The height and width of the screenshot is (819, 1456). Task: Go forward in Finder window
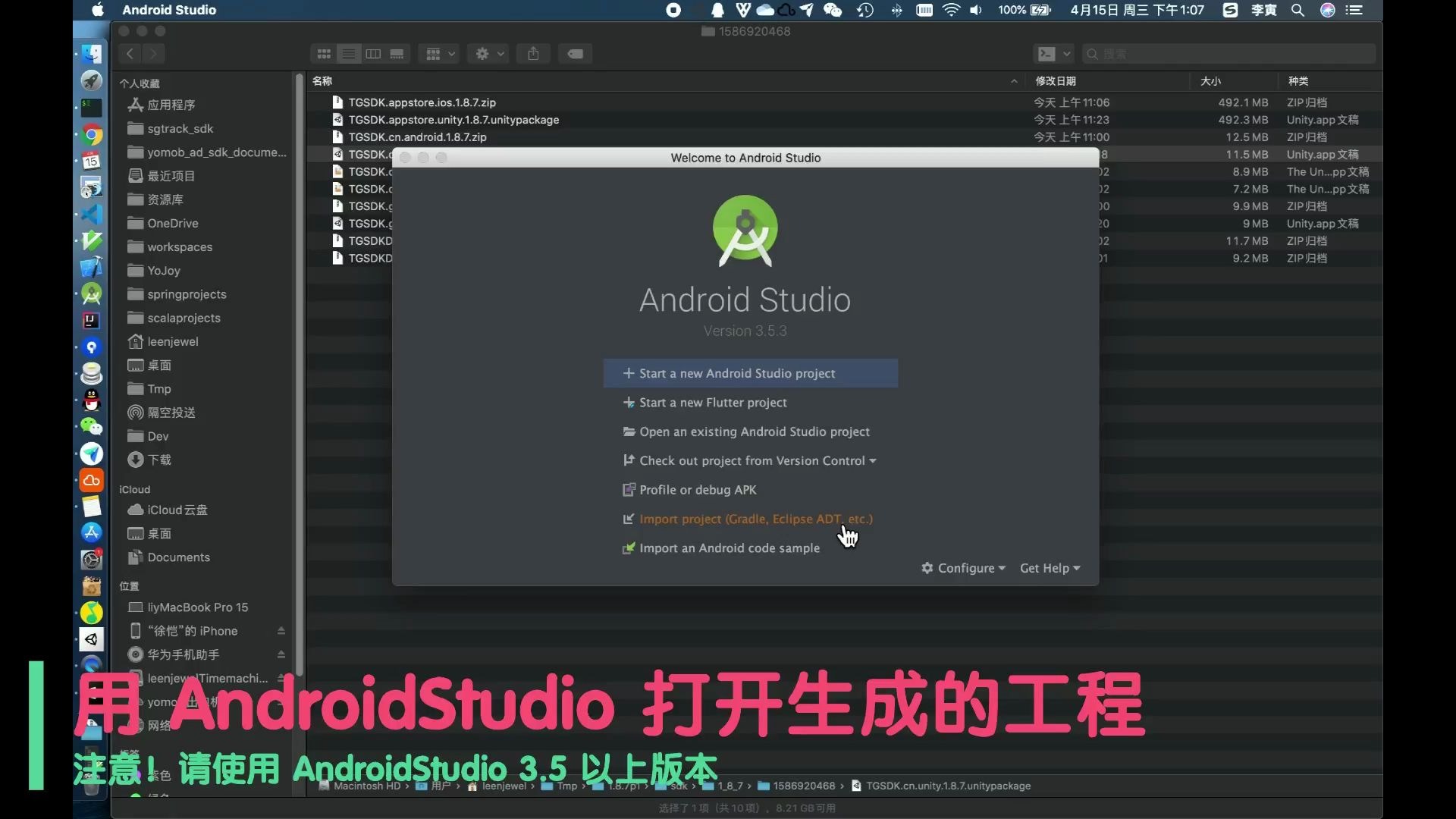click(x=153, y=54)
